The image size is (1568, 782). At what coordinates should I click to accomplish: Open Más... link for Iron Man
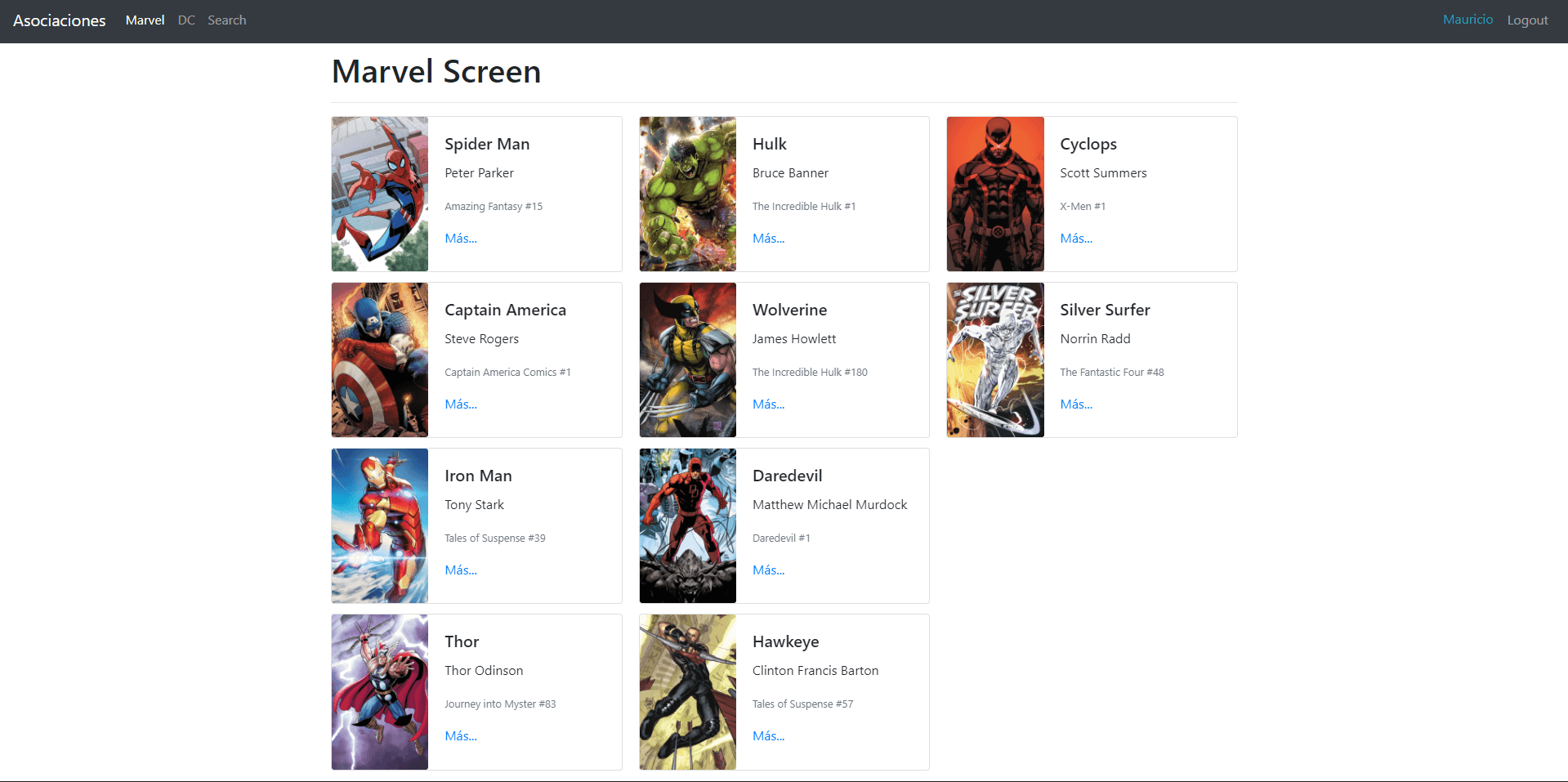pos(461,570)
